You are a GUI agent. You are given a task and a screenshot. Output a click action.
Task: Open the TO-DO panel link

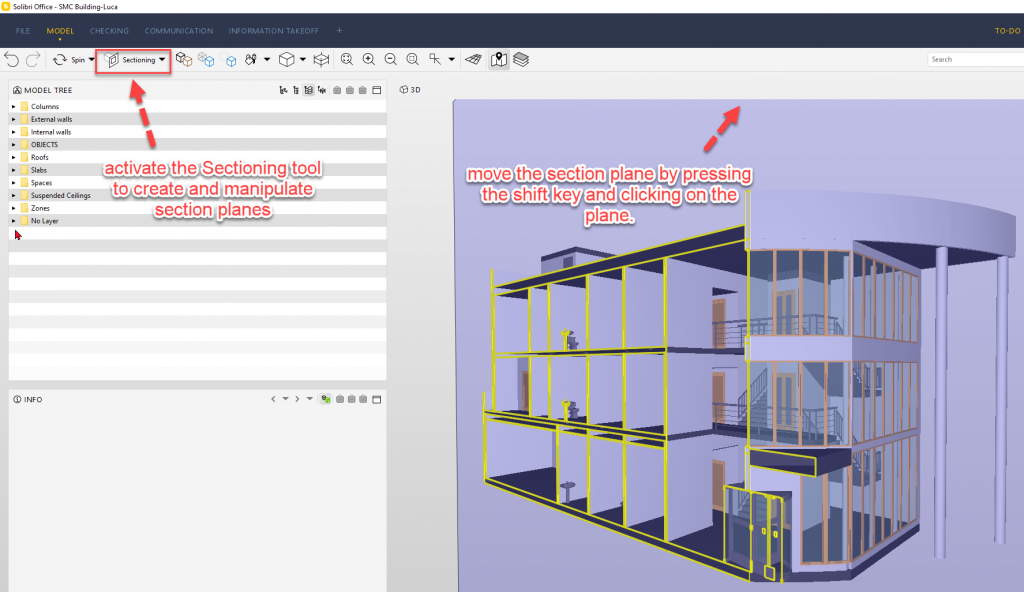tap(1007, 31)
